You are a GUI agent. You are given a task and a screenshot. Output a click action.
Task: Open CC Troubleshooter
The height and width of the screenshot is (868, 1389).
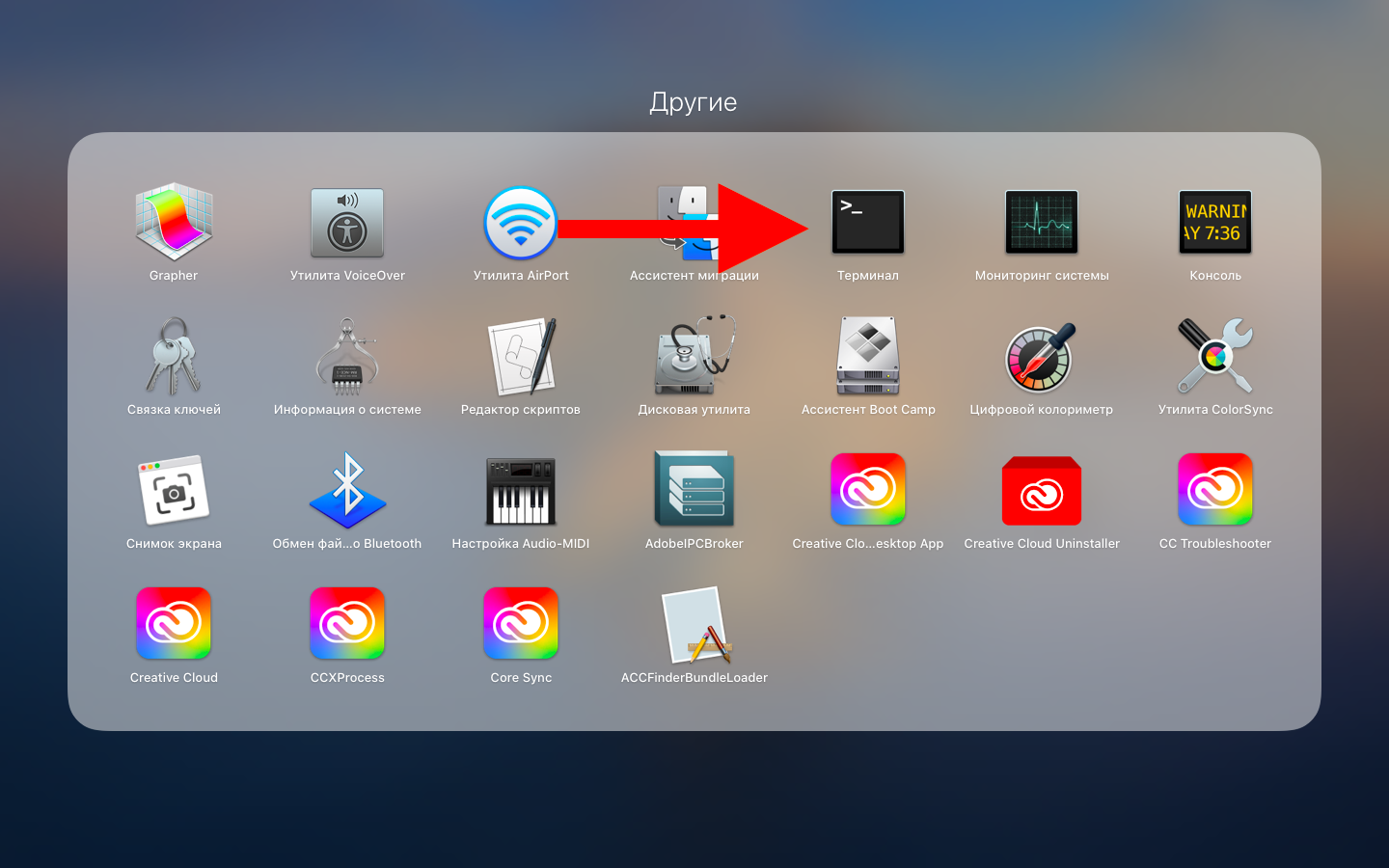pos(1215,490)
